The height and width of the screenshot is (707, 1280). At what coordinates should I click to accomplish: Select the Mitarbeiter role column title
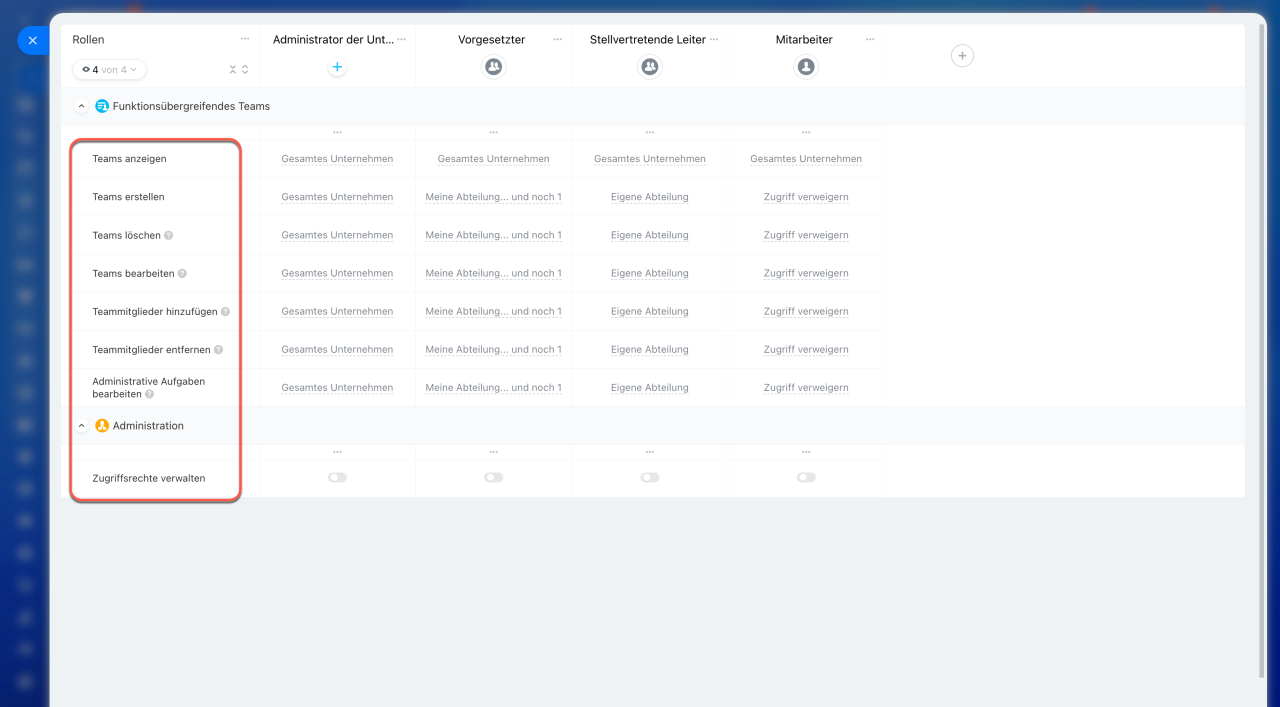pyautogui.click(x=804, y=40)
